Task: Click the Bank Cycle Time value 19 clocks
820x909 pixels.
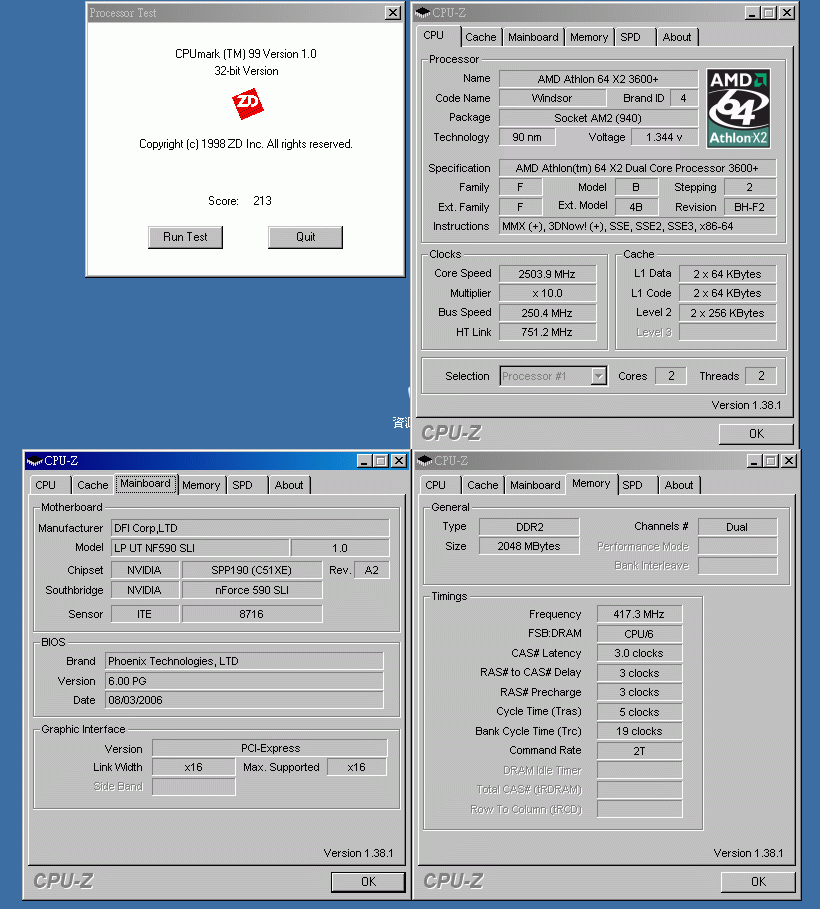Action: (639, 731)
